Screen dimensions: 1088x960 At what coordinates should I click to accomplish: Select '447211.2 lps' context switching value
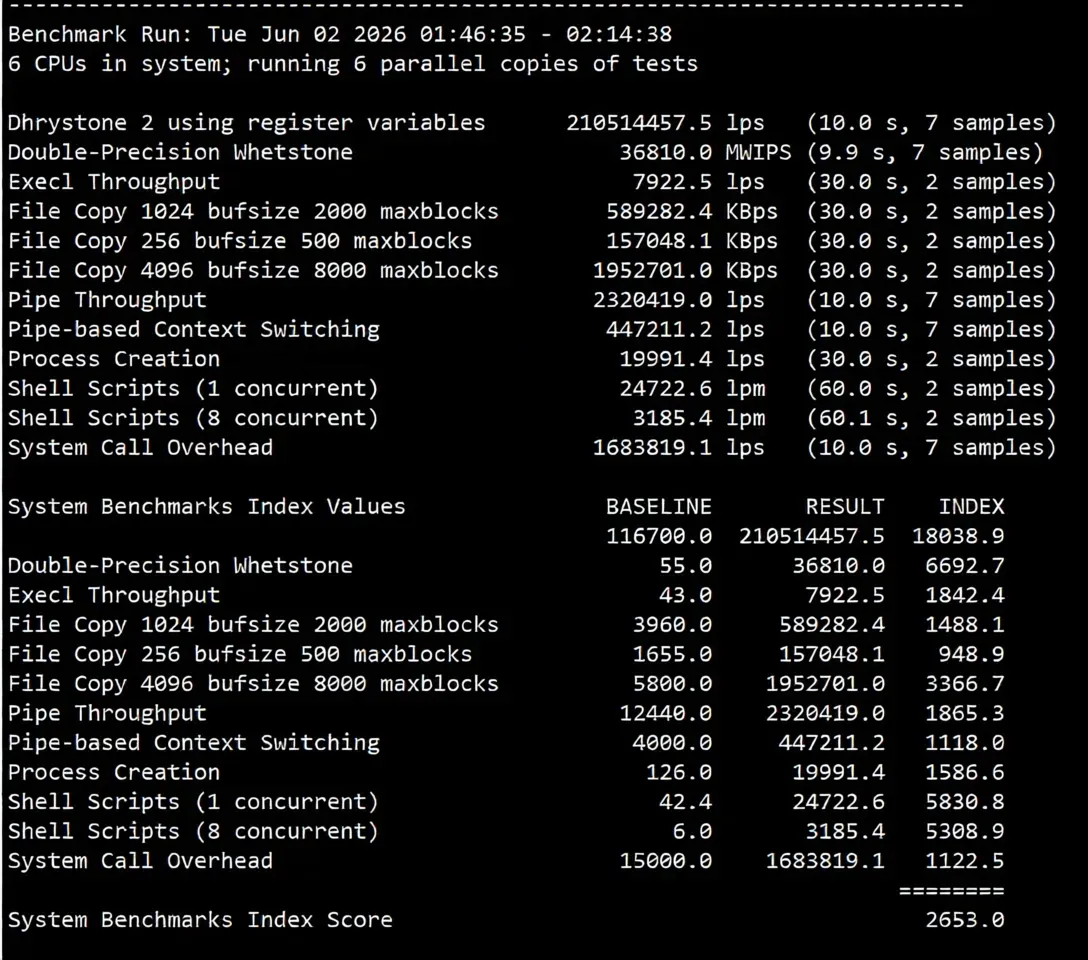685,329
